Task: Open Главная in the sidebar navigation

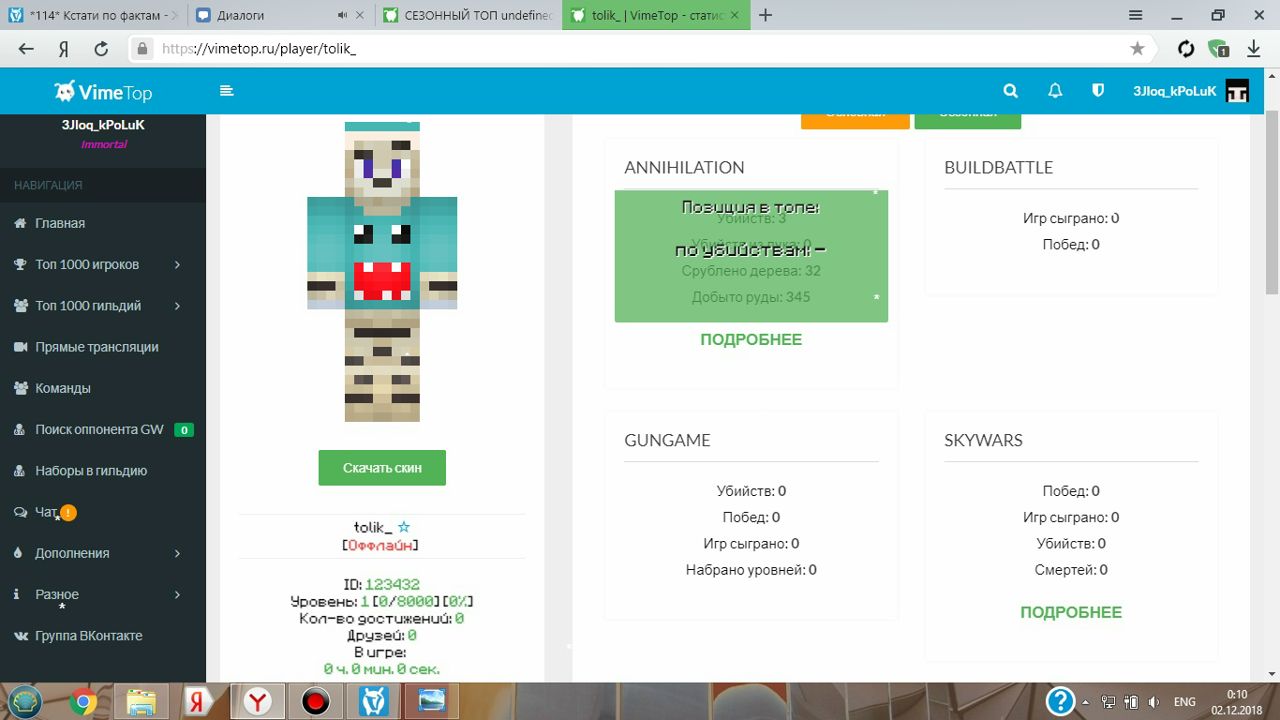Action: pyautogui.click(x=60, y=224)
